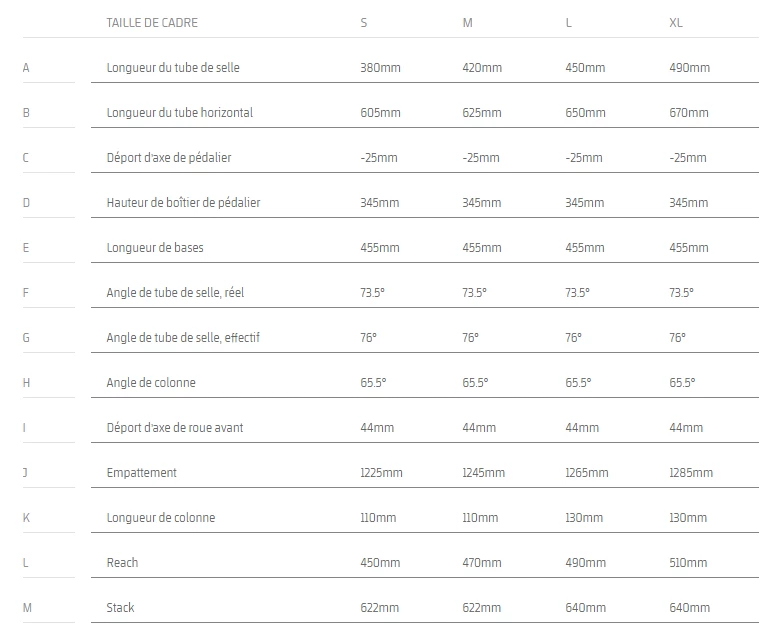Select the M size column header
The width and height of the screenshot is (774, 638).
(x=467, y=22)
